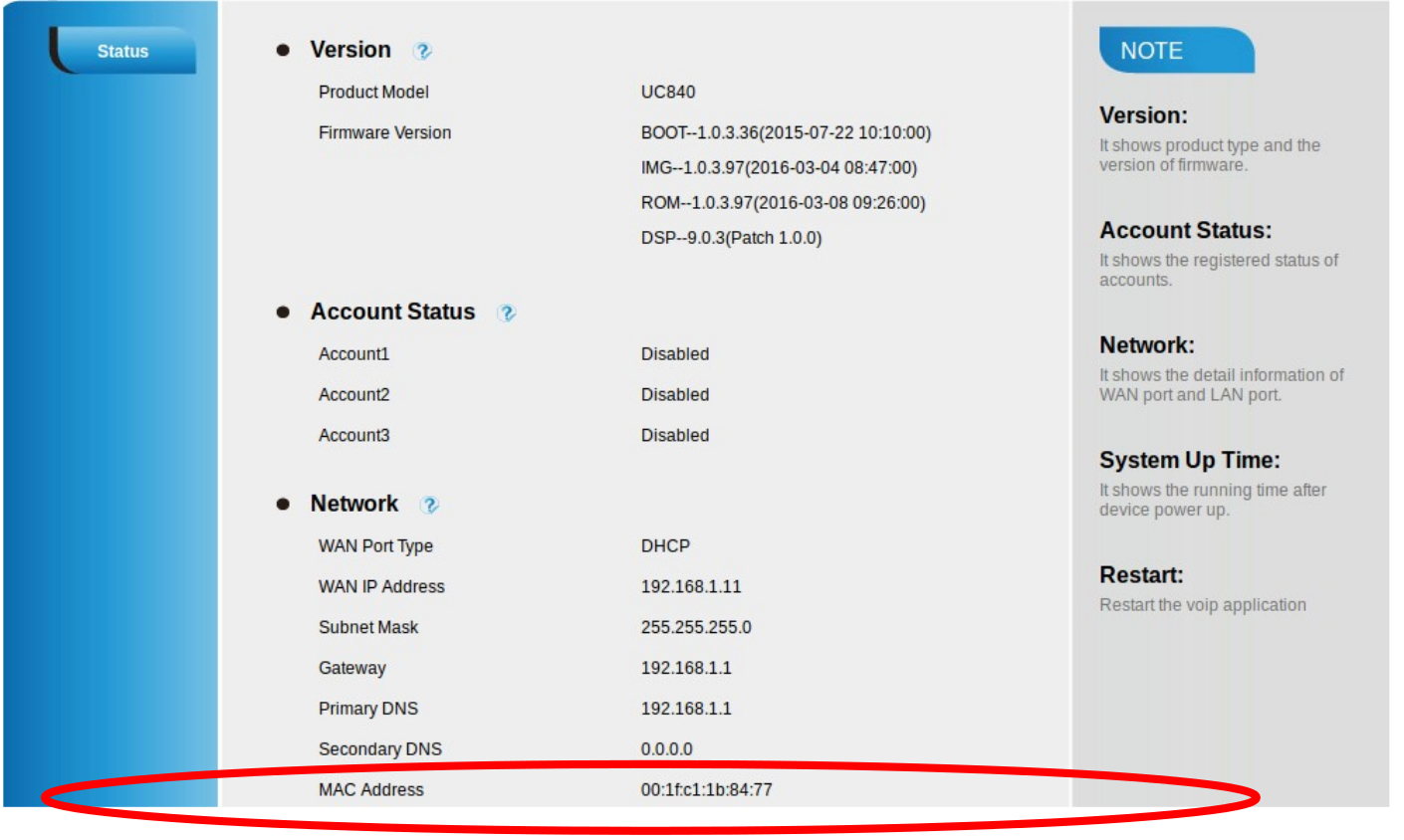Click the IMG--1.0.3.97 firmware line

[x=779, y=167]
